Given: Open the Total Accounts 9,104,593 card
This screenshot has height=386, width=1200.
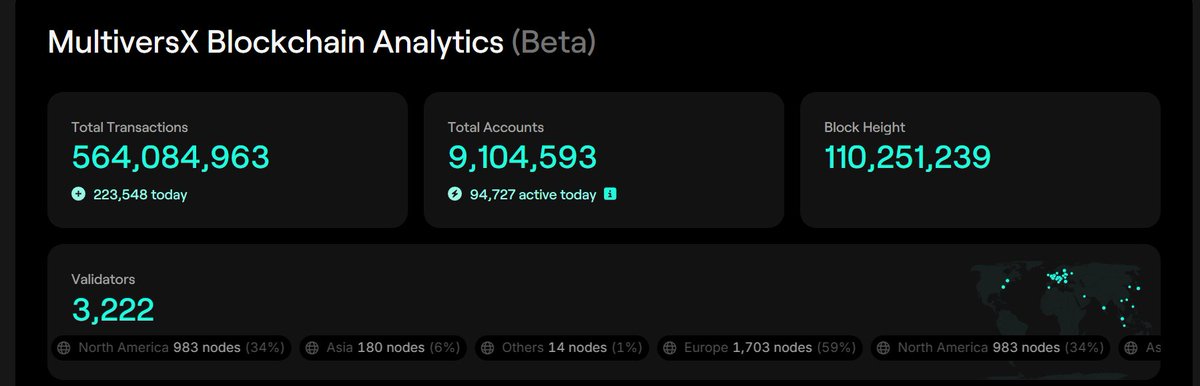Looking at the screenshot, I should tap(604, 160).
